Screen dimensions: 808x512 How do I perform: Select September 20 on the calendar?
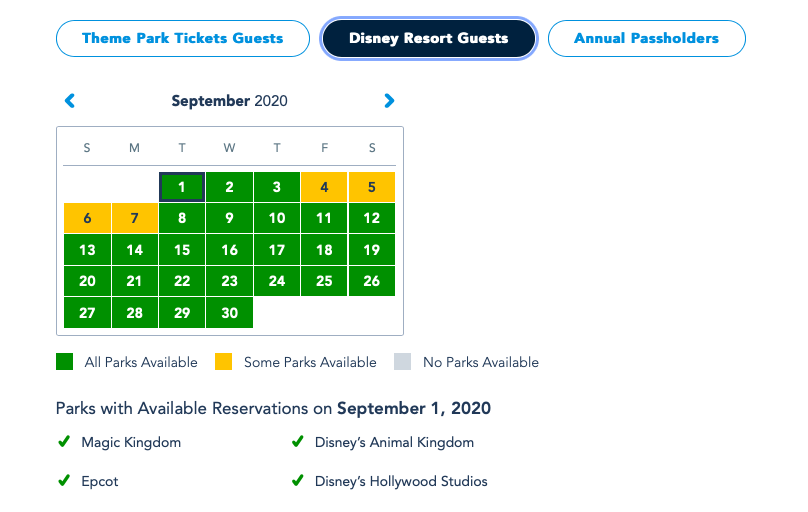[x=87, y=281]
